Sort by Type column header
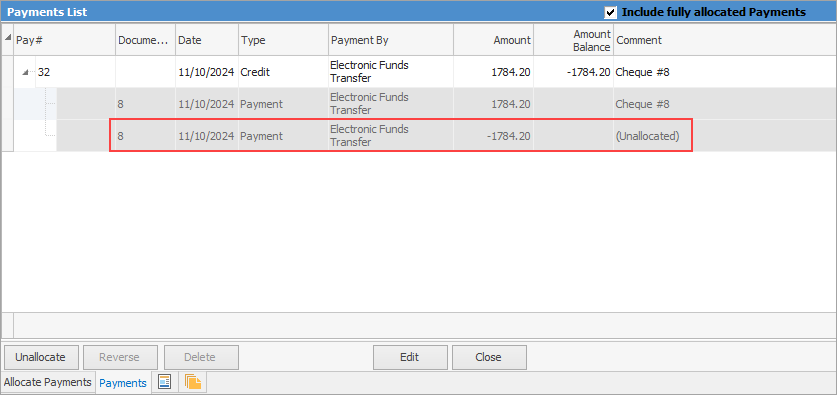 (283, 40)
